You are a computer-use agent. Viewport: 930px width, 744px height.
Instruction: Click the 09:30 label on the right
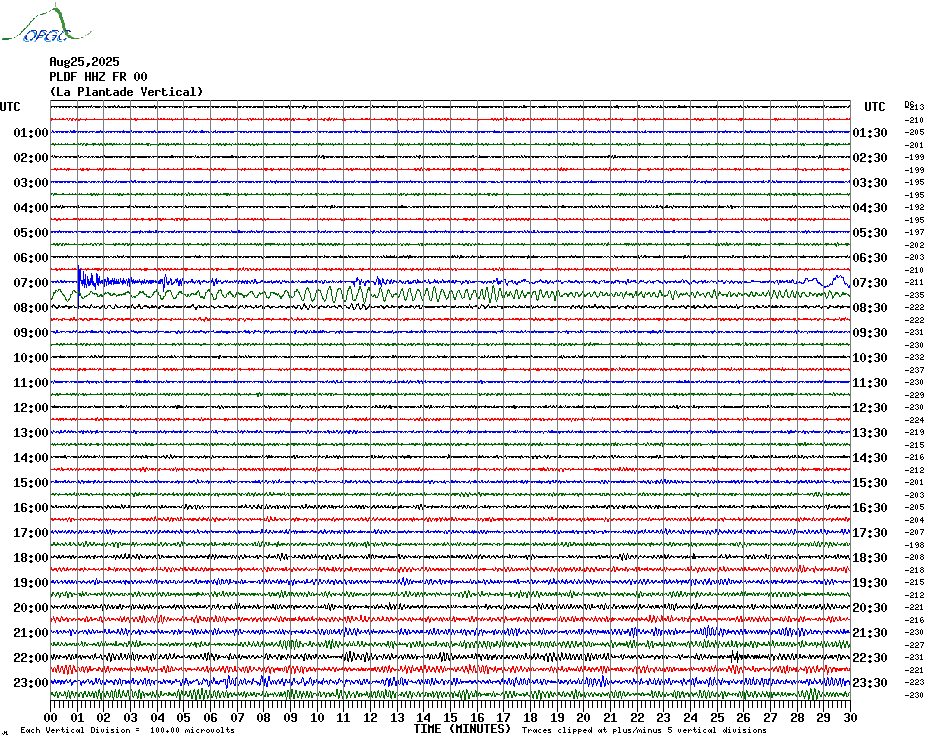click(x=870, y=332)
